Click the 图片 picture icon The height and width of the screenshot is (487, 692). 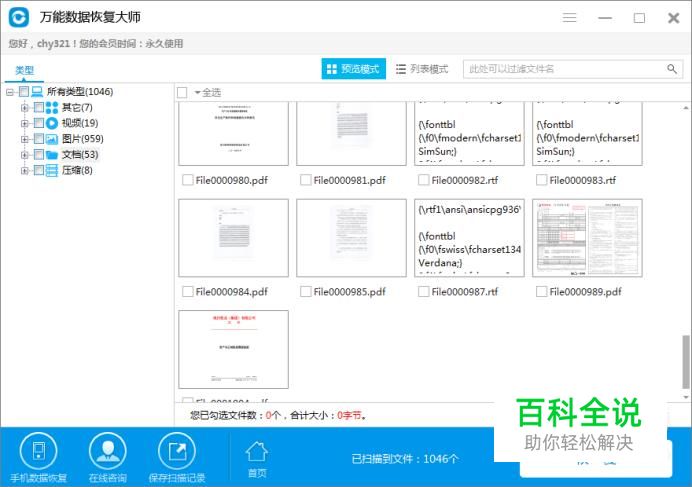[52, 139]
